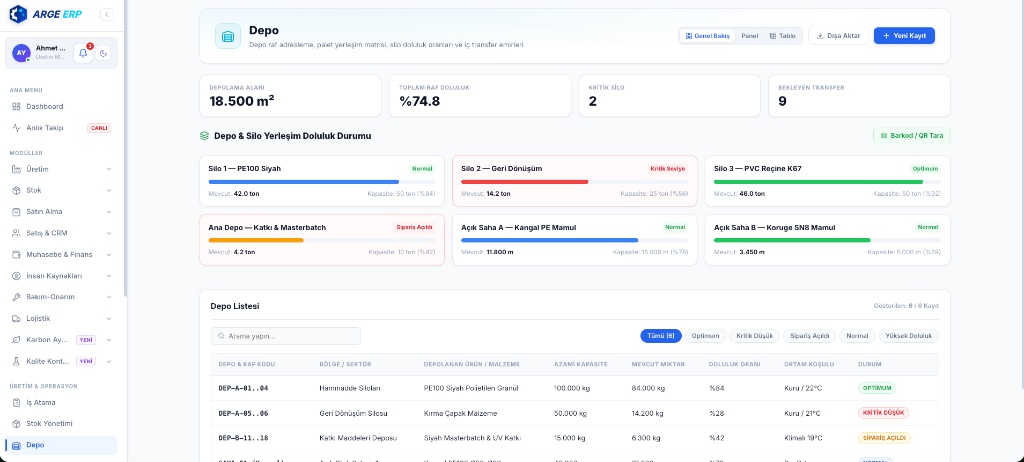The image size is (1024, 462).
Task: Click Silo 1 PE100 Siyah progress bar
Action: pyautogui.click(x=322, y=182)
